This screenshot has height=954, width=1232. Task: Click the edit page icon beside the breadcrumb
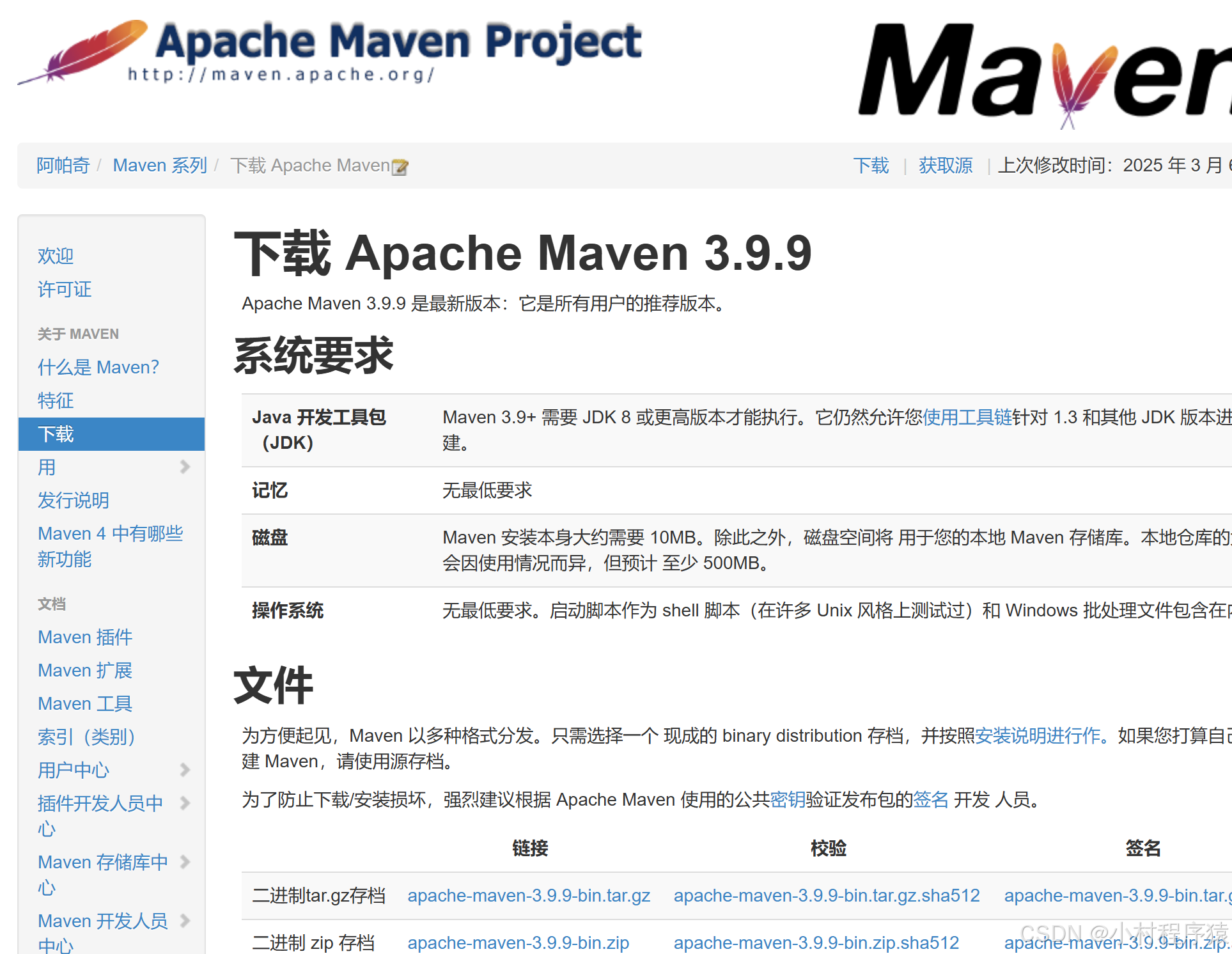tap(400, 166)
